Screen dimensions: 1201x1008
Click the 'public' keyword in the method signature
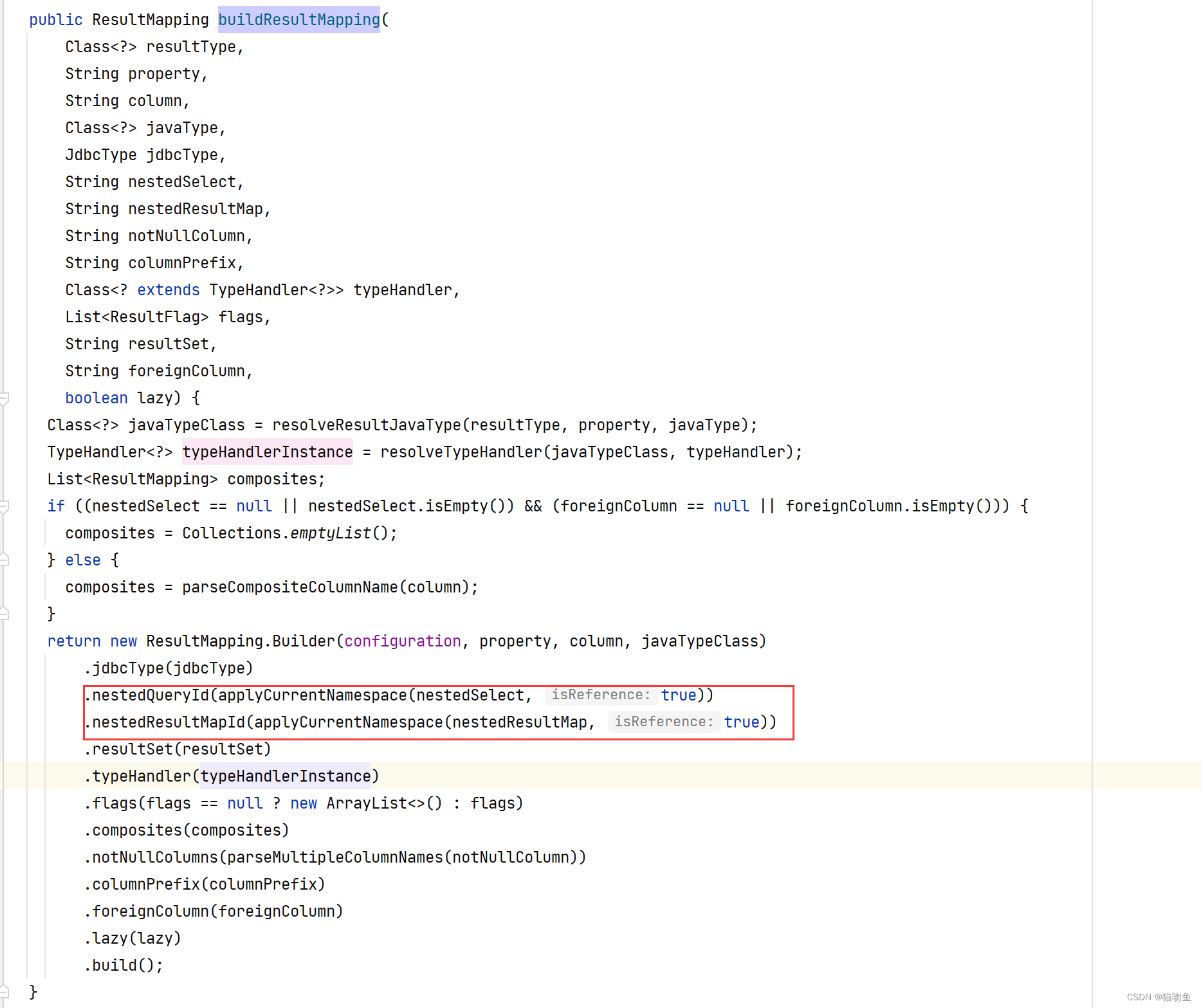click(x=56, y=20)
